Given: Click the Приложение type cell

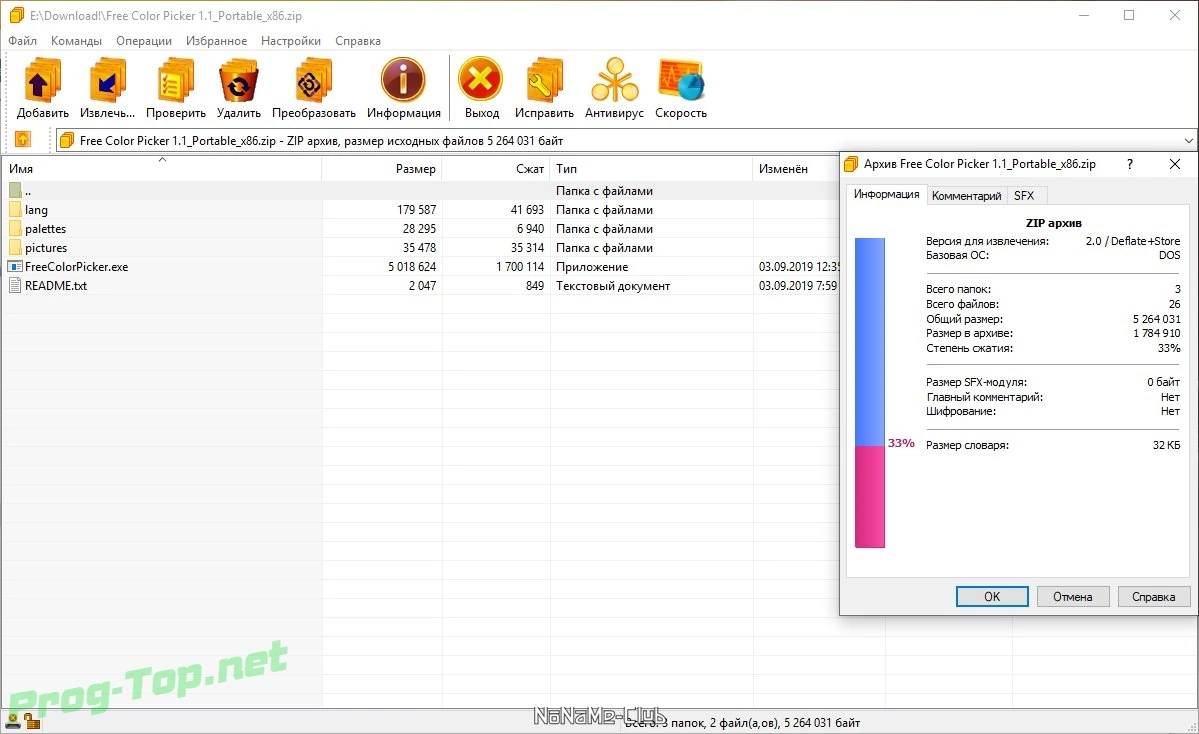Looking at the screenshot, I should 593,267.
